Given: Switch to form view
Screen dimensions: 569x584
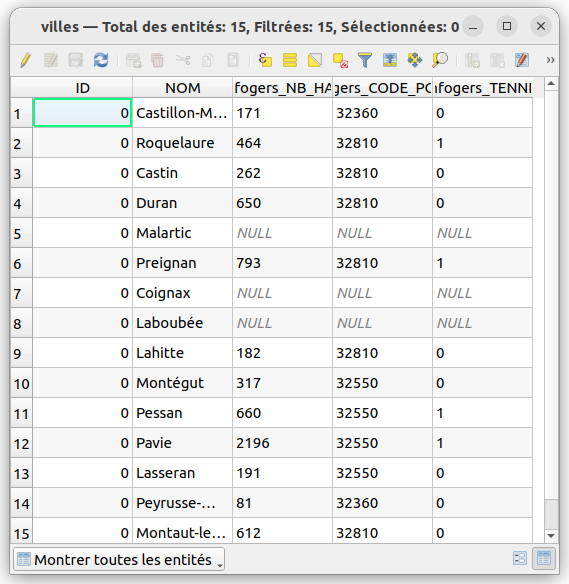Looking at the screenshot, I should [520, 558].
